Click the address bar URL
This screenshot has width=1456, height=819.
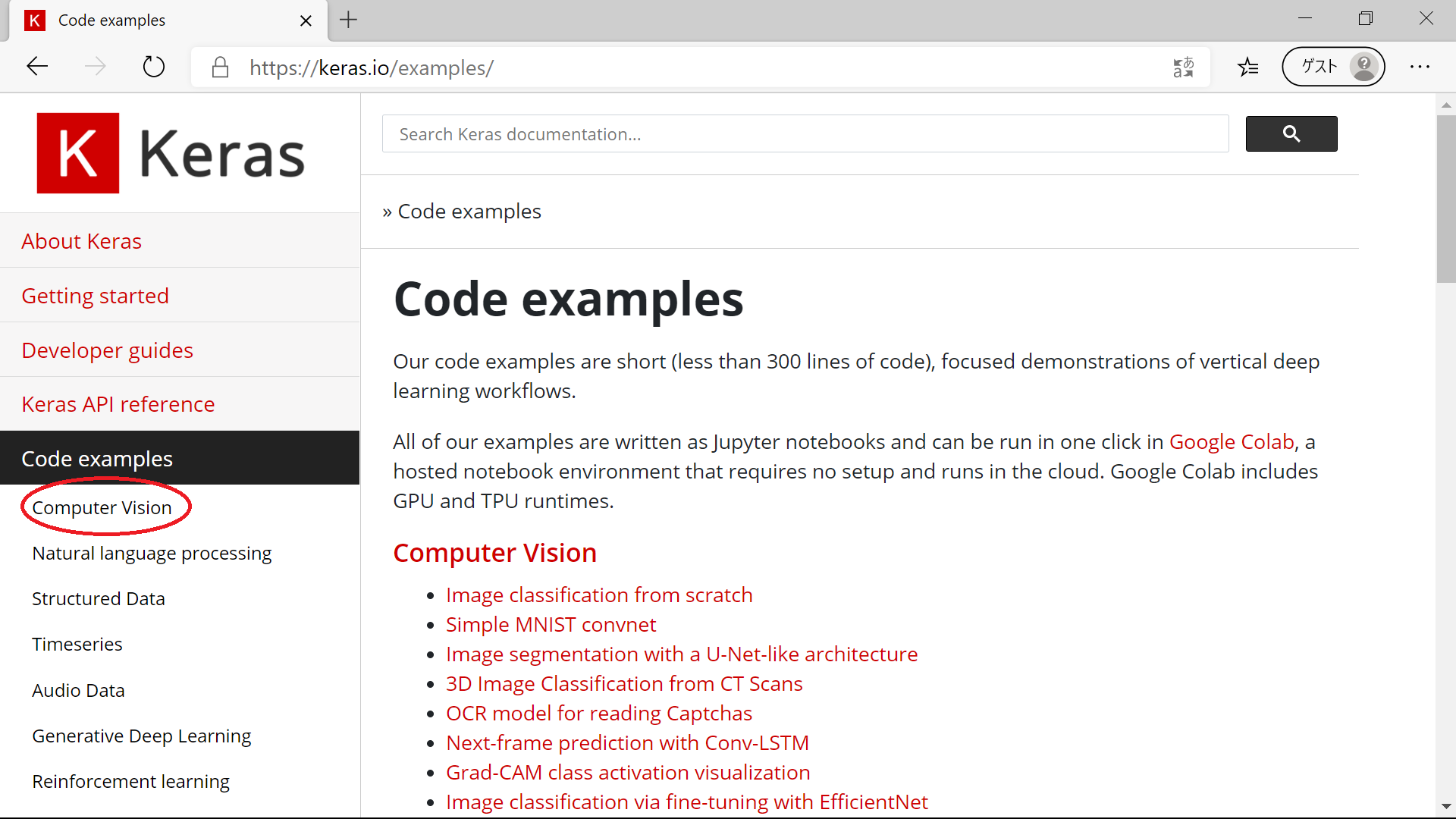pos(372,67)
